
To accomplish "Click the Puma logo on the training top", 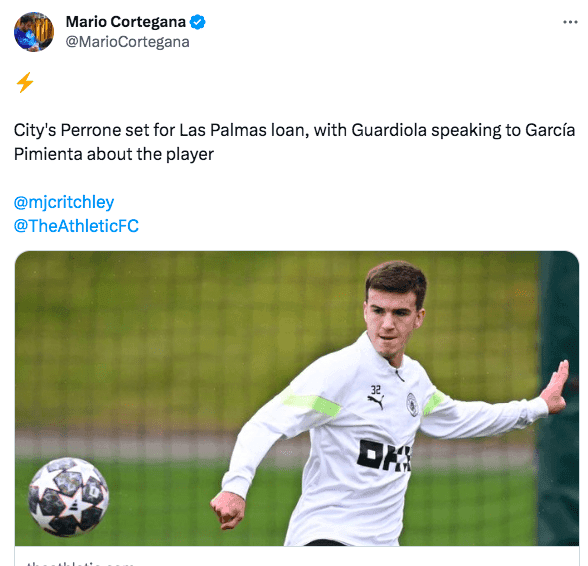I will point(376,402).
